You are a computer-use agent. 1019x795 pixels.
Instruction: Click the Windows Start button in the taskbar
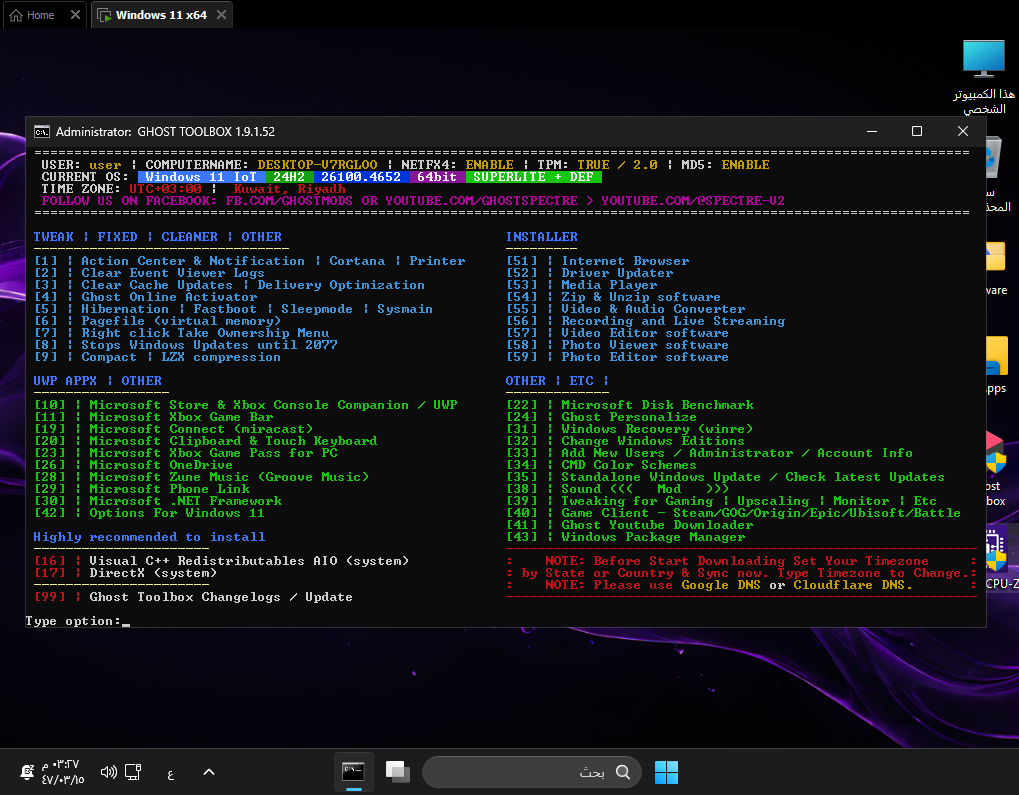pos(666,772)
